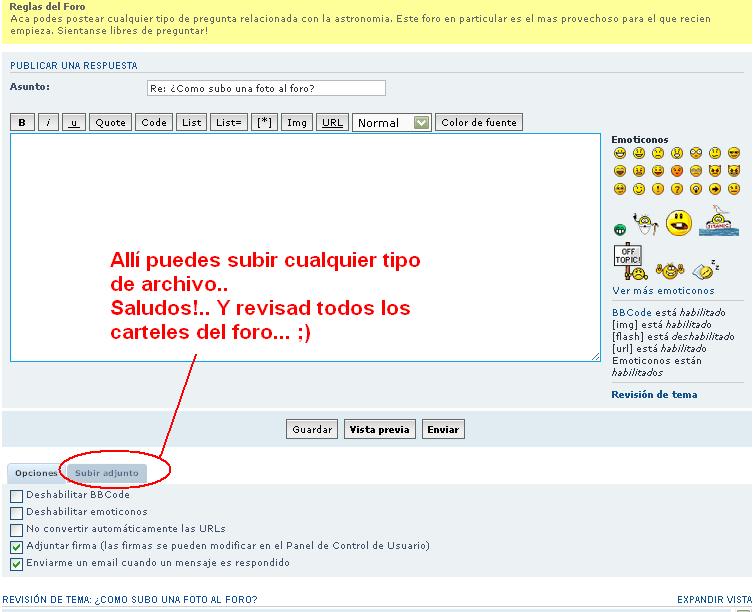The height and width of the screenshot is (612, 756).
Task: Insert the Titanic ship emoticon
Action: coord(719,220)
